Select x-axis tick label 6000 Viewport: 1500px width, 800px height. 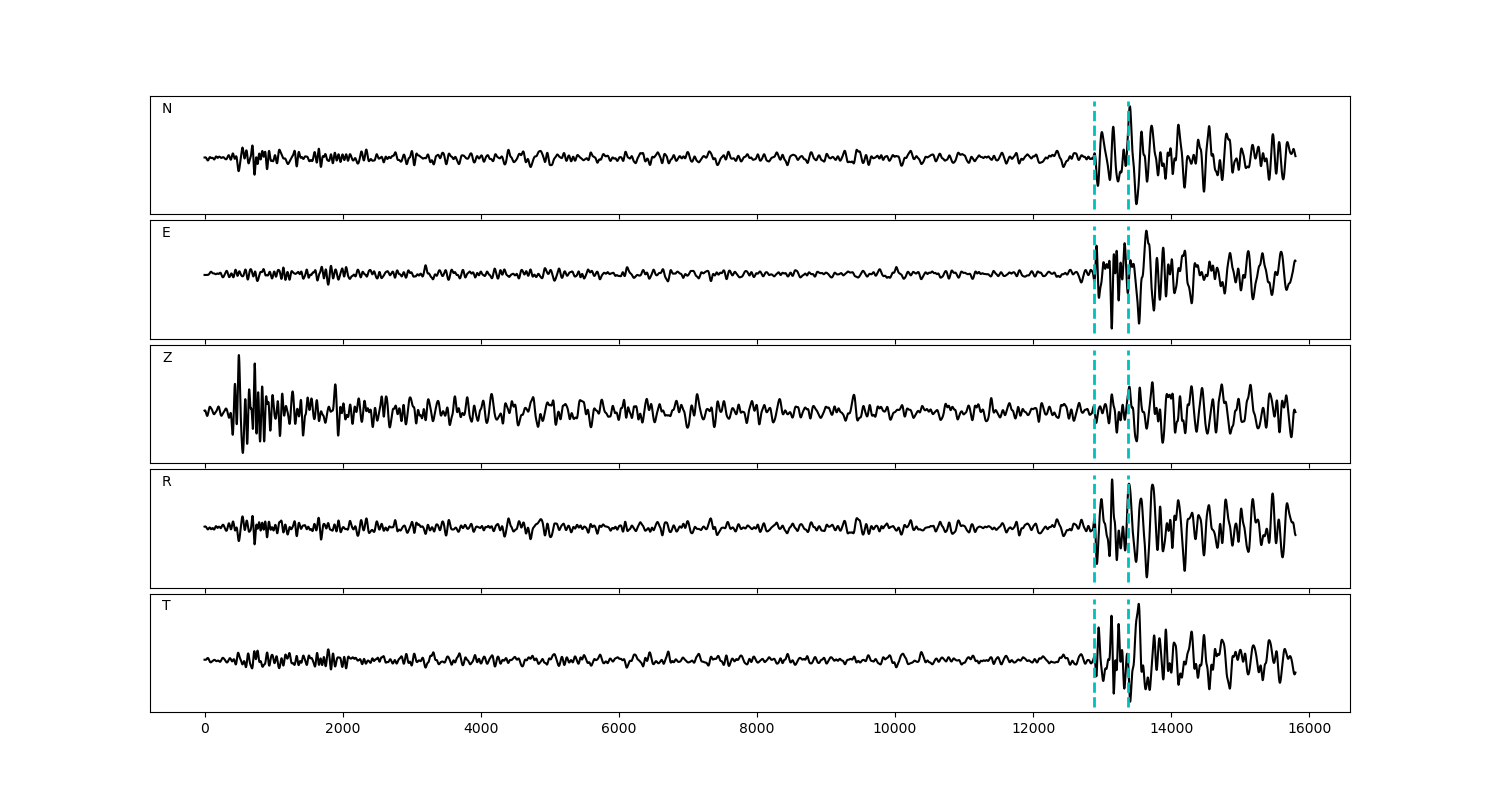619,730
